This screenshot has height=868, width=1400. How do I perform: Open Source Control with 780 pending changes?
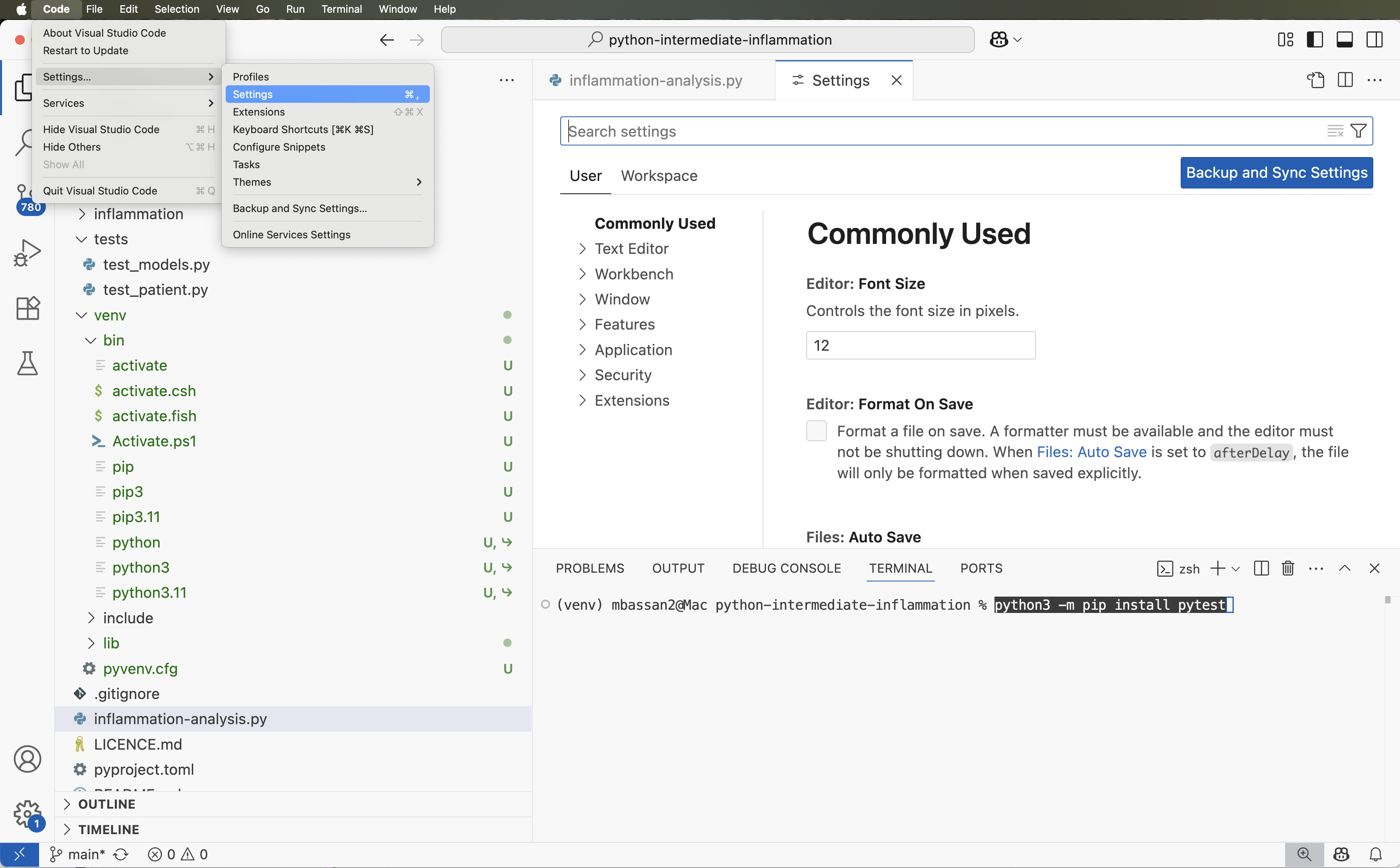coord(26,195)
